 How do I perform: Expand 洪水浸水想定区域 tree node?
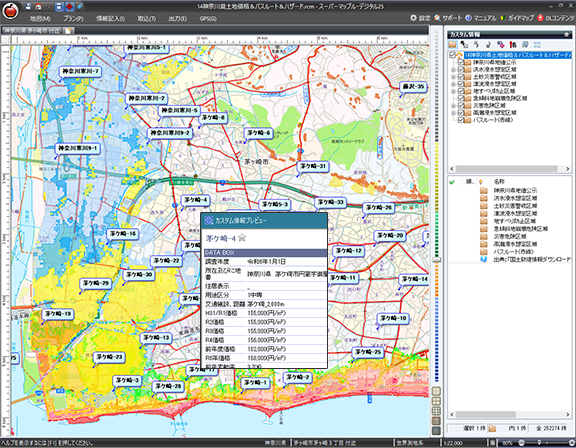(453, 69)
